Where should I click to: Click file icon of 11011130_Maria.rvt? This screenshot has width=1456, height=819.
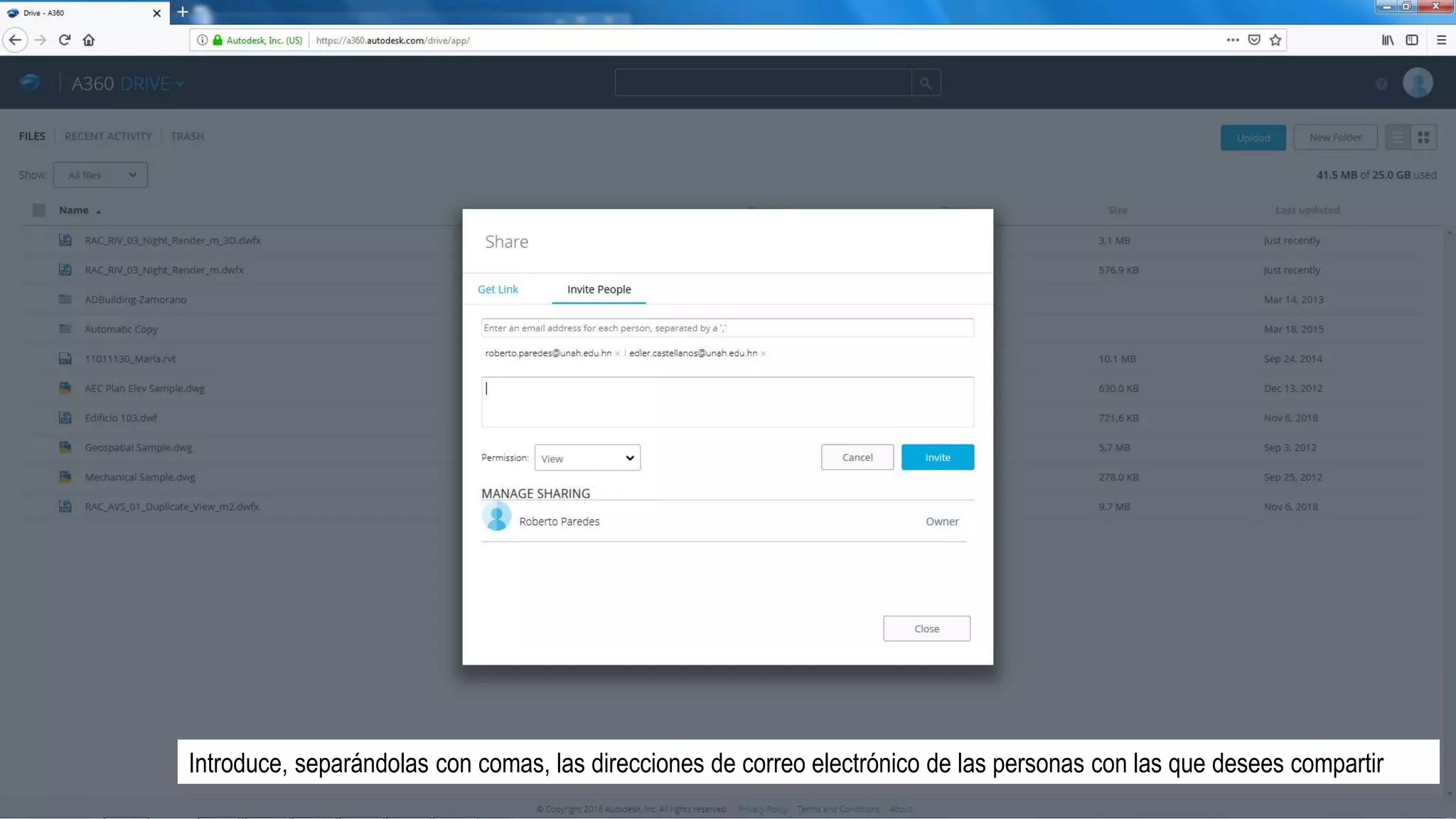click(65, 358)
